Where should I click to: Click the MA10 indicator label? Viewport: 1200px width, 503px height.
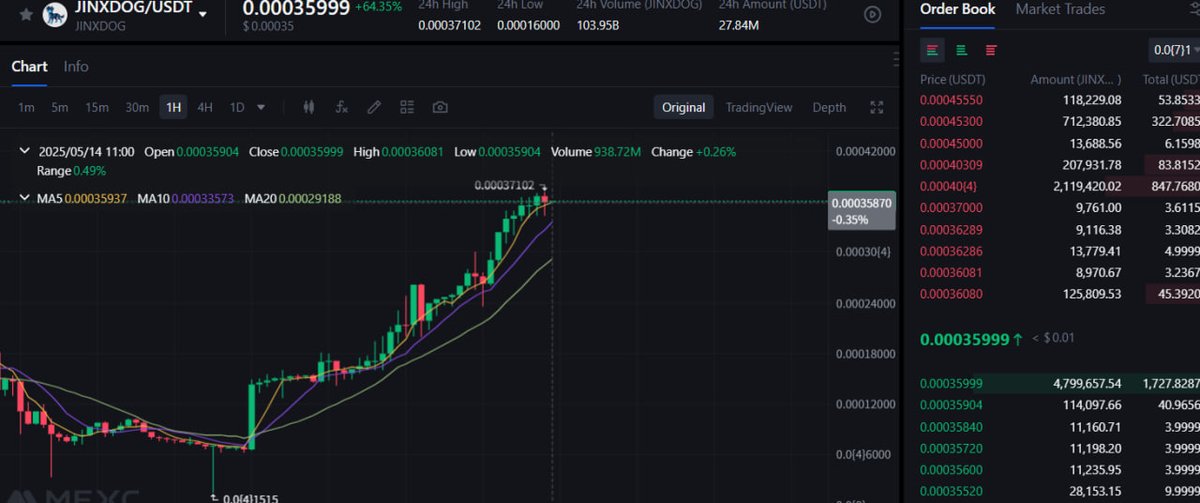[185, 199]
